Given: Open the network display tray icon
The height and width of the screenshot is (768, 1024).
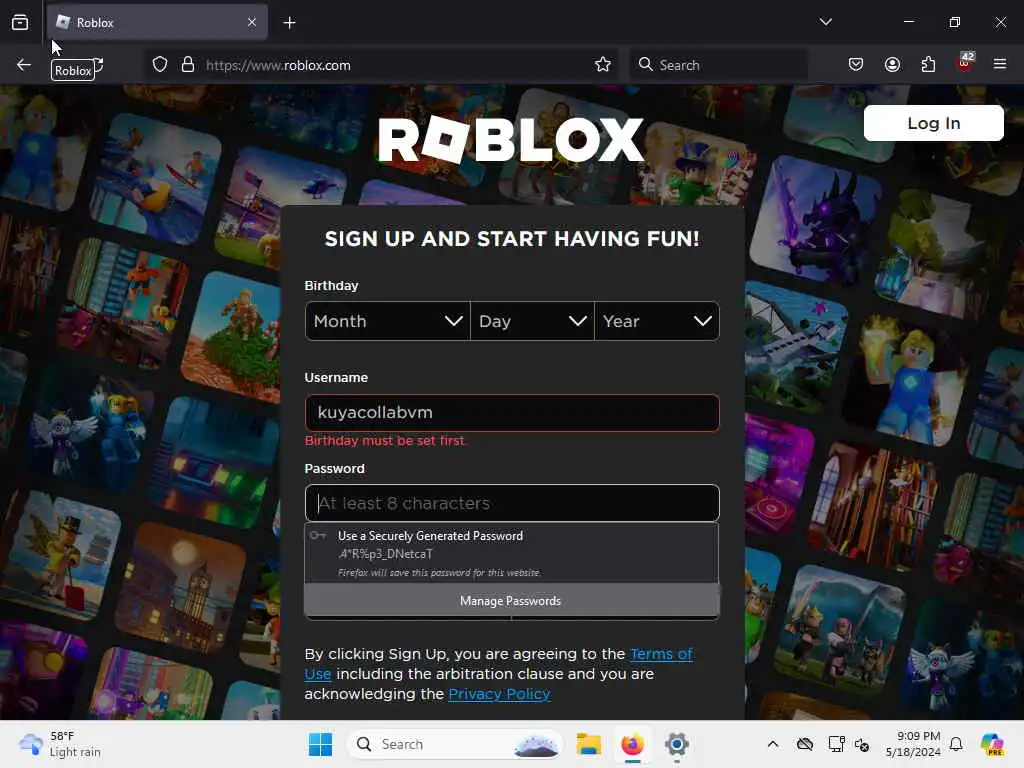Looking at the screenshot, I should pos(836,744).
